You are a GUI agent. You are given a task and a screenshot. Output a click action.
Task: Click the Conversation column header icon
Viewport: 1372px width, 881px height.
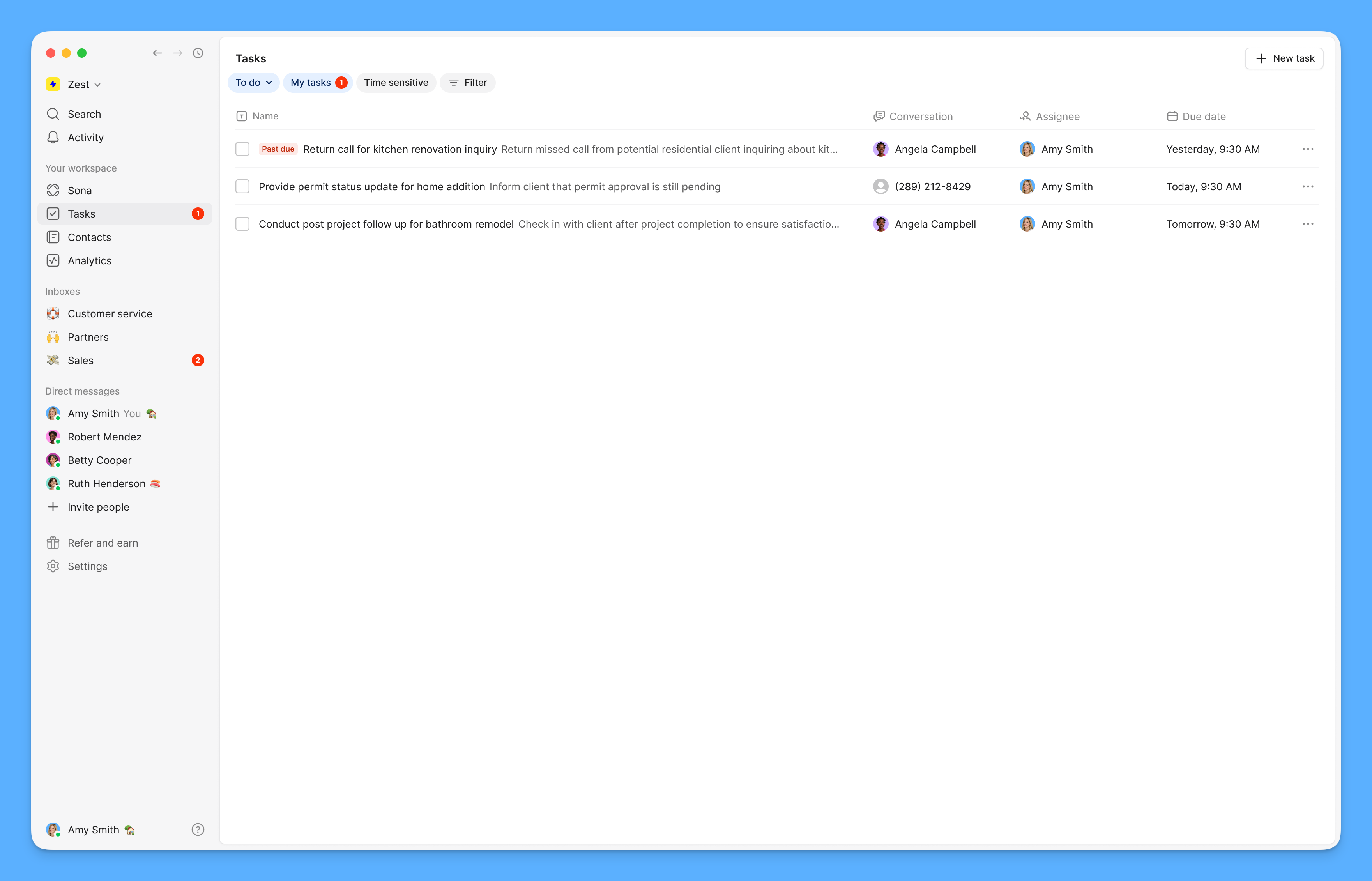click(879, 116)
